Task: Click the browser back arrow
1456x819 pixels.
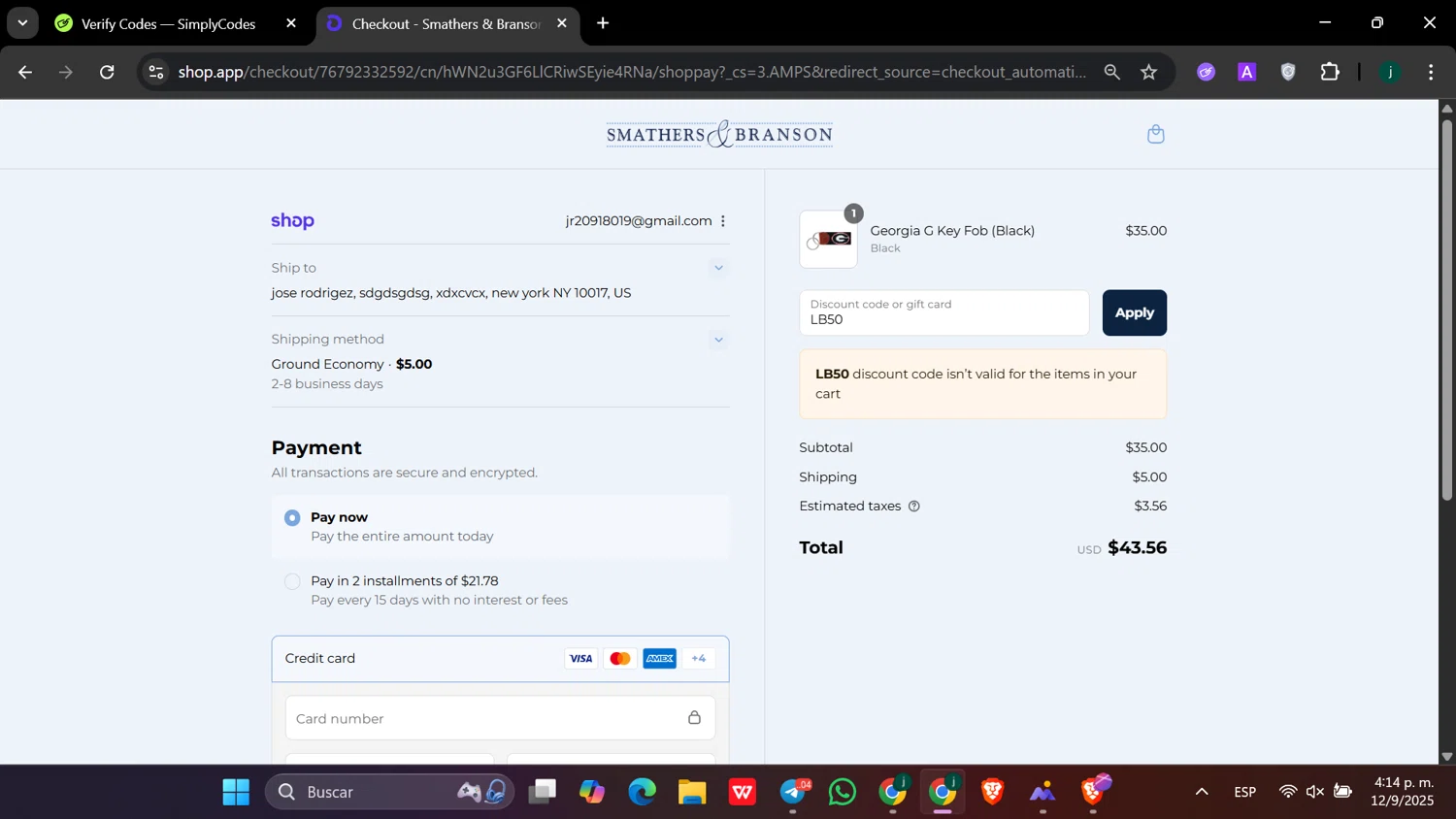Action: [x=25, y=72]
